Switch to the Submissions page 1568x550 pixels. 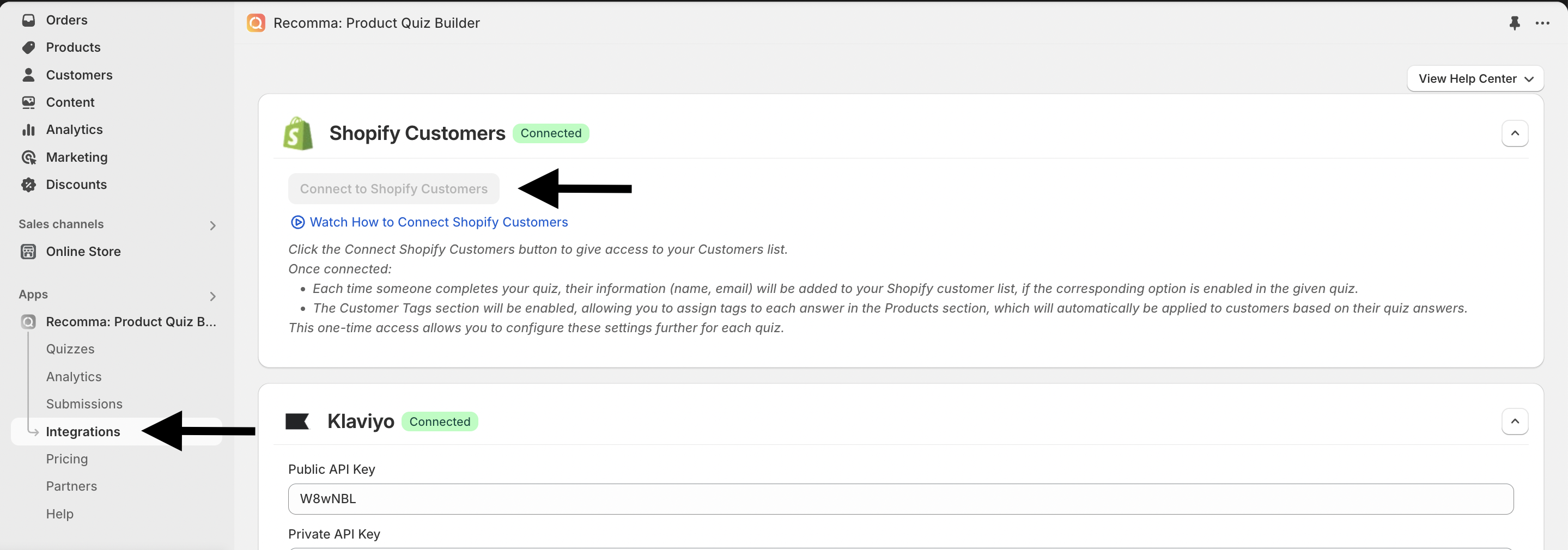[x=84, y=404]
